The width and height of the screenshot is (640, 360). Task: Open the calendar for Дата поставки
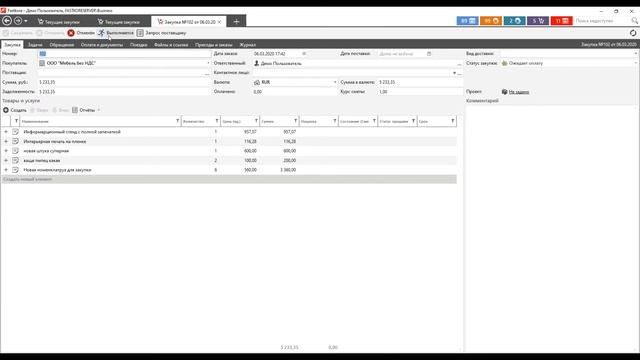(x=429, y=54)
